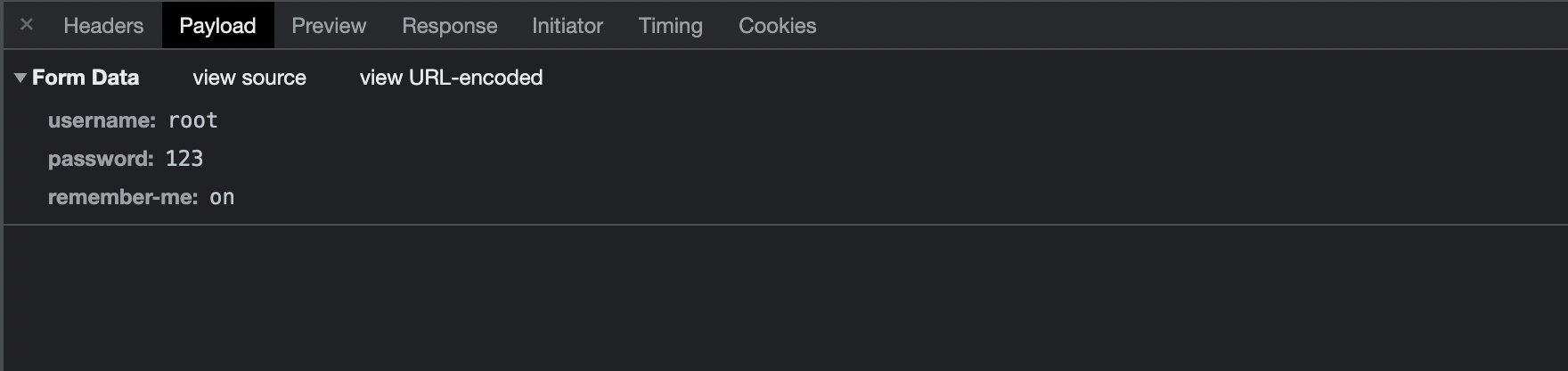This screenshot has width=1568, height=371.
Task: Open the Timing tab
Action: click(x=670, y=26)
